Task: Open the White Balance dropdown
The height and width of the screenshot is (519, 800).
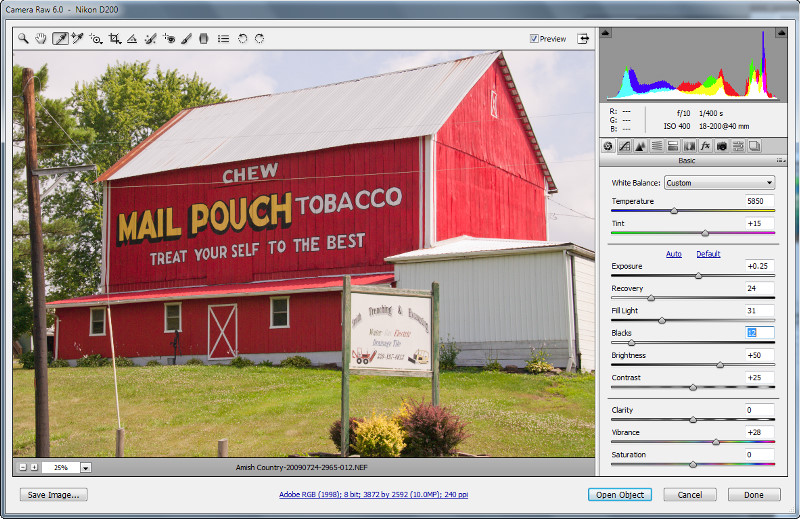Action: 719,183
